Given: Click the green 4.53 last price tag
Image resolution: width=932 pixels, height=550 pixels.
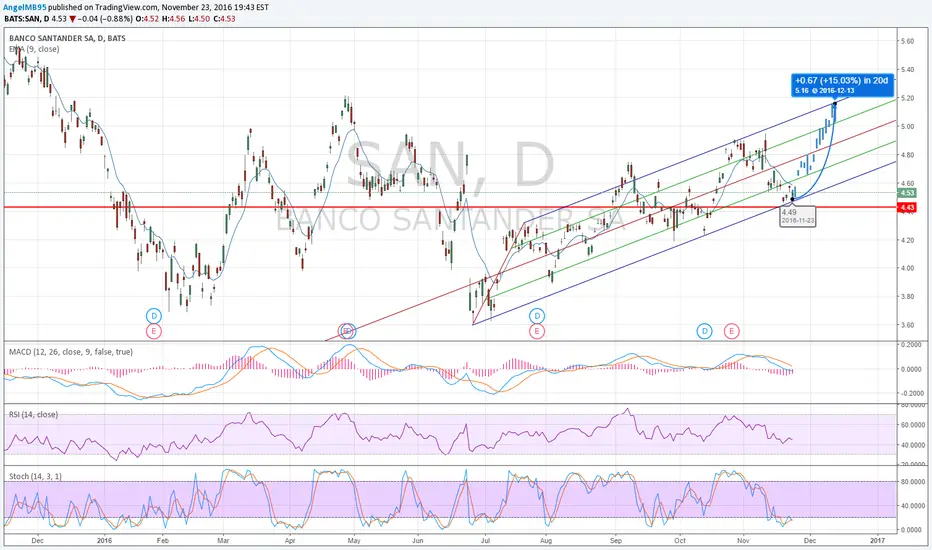Looking at the screenshot, I should point(907,193).
